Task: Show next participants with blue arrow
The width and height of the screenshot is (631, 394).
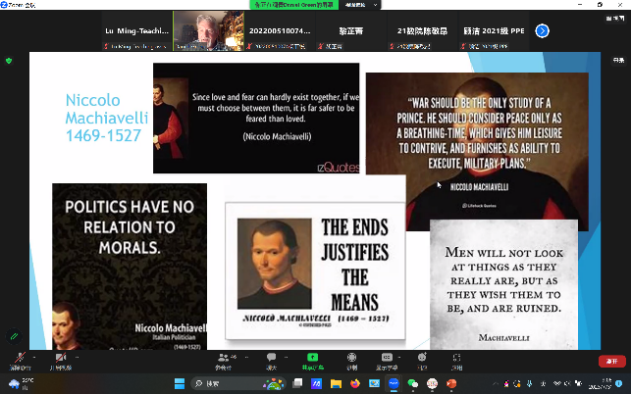Action: pos(542,31)
